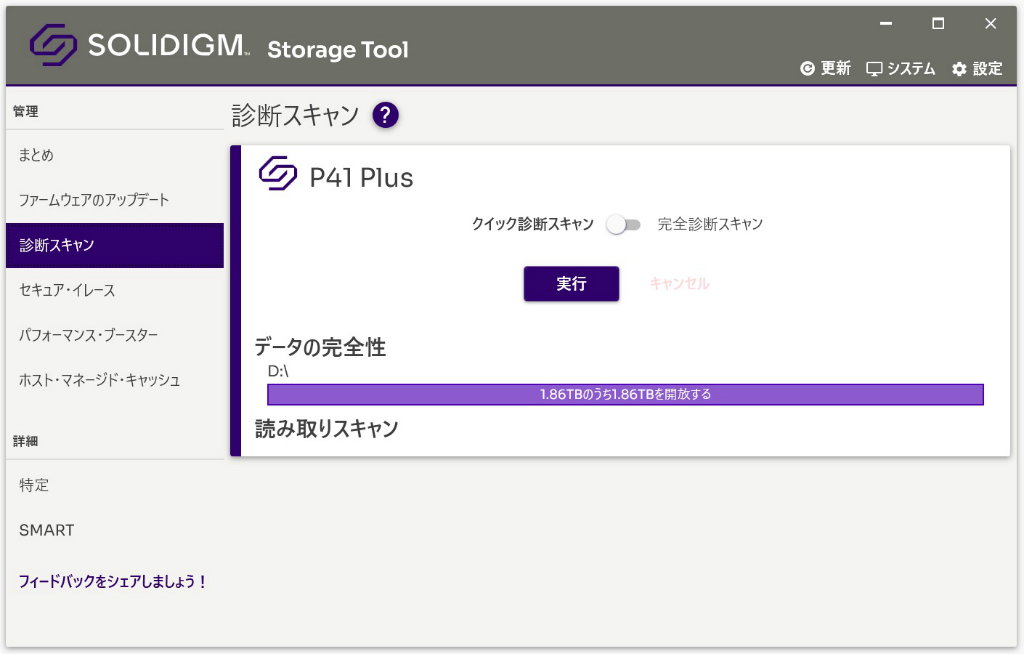Screen dimensions: 1024x654
Task: Open パフォーマンス・ブースター page
Action: tap(115, 335)
